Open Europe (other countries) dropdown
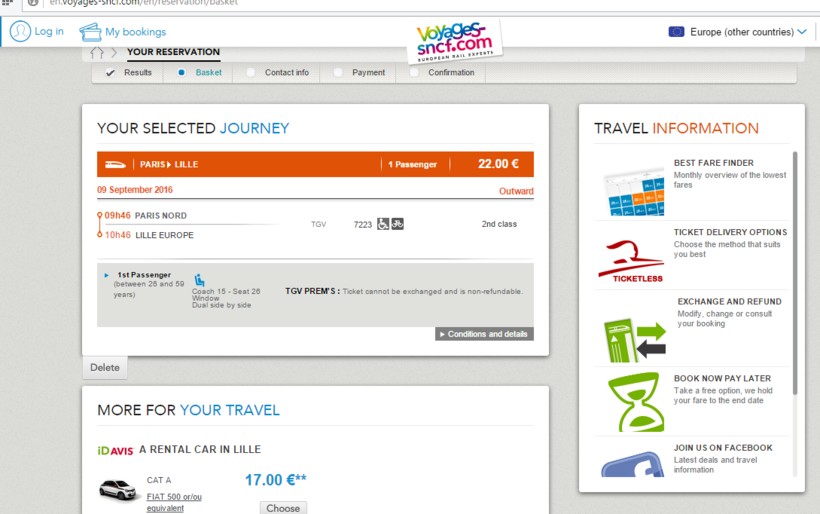Image resolution: width=820 pixels, height=514 pixels. point(738,32)
